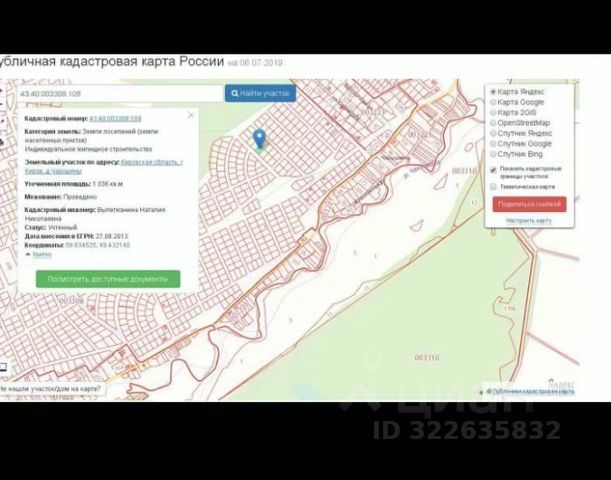
Task: Close the parcel info popup
Action: click(x=191, y=115)
